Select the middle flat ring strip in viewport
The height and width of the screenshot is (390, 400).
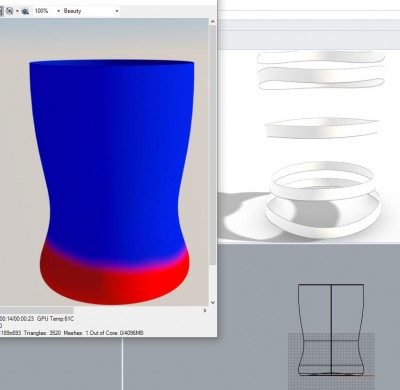click(x=322, y=128)
